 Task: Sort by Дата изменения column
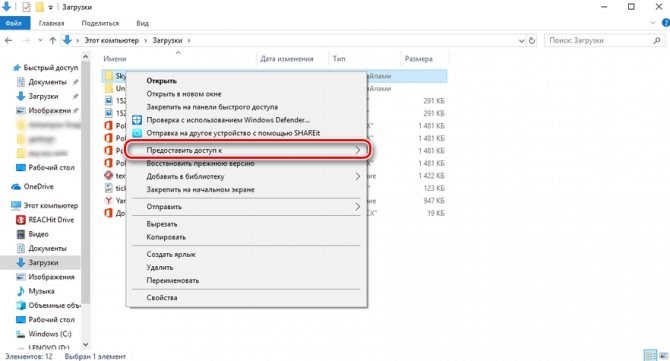[287, 59]
